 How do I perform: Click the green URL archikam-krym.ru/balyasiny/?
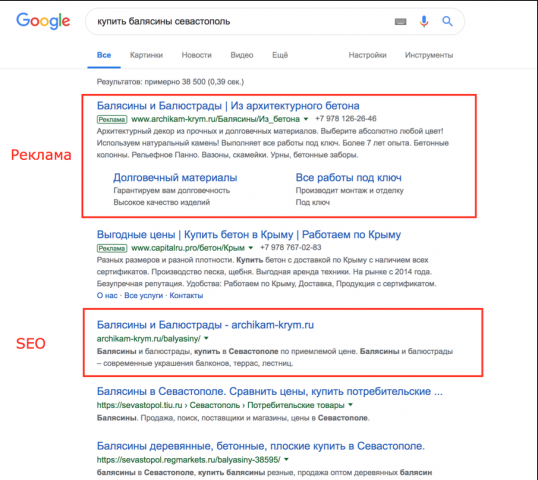[149, 339]
